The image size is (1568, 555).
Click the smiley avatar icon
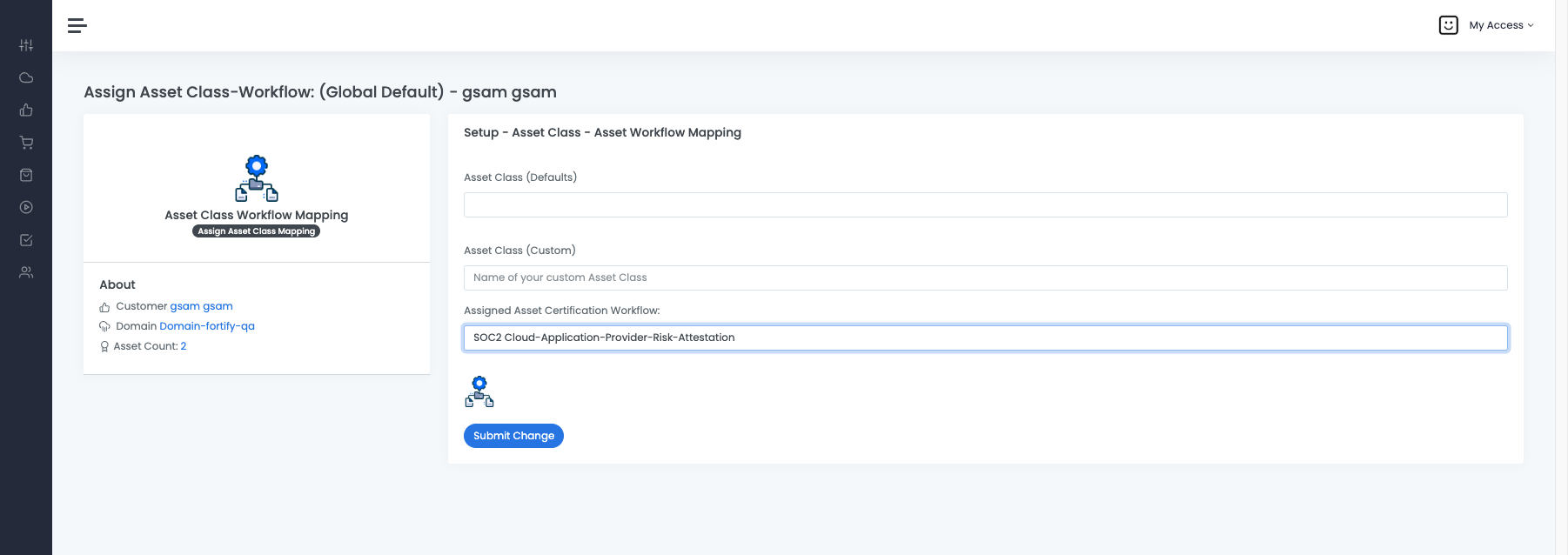[1449, 25]
